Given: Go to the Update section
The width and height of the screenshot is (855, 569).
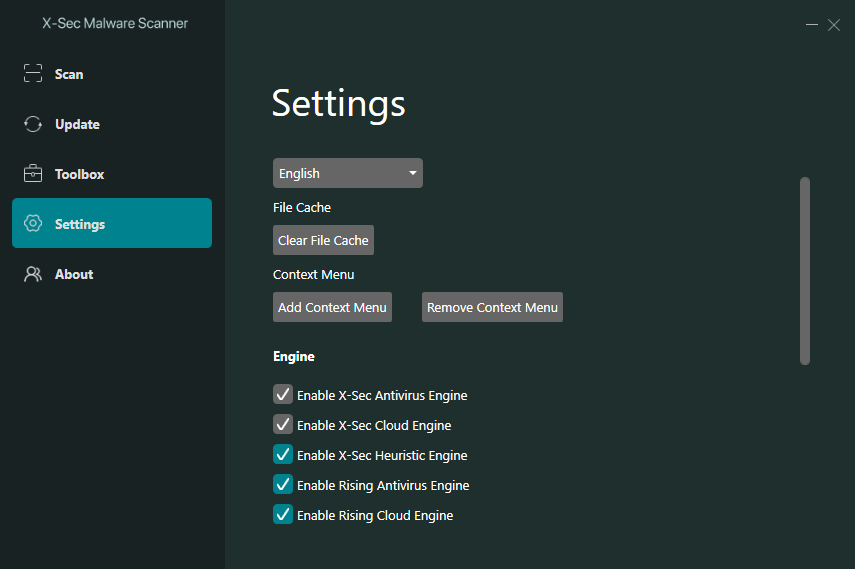Looking at the screenshot, I should pyautogui.click(x=77, y=124).
